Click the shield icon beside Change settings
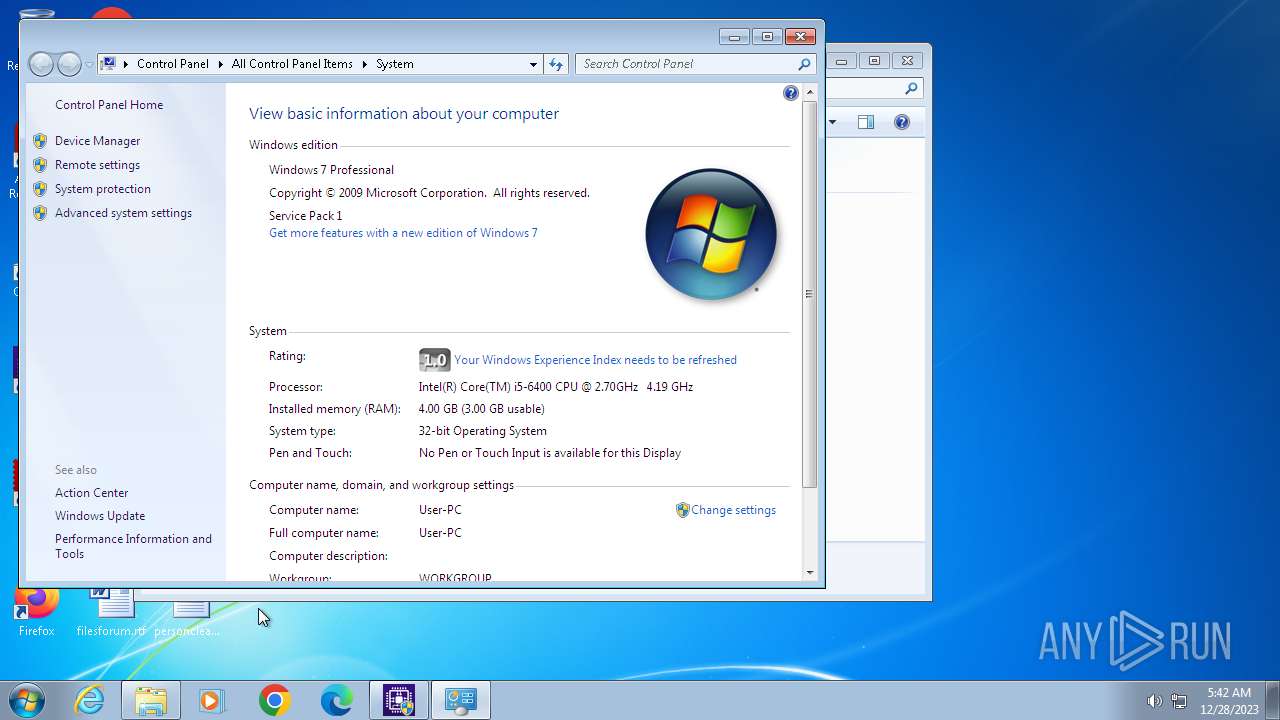Viewport: 1280px width, 720px height. (x=683, y=510)
